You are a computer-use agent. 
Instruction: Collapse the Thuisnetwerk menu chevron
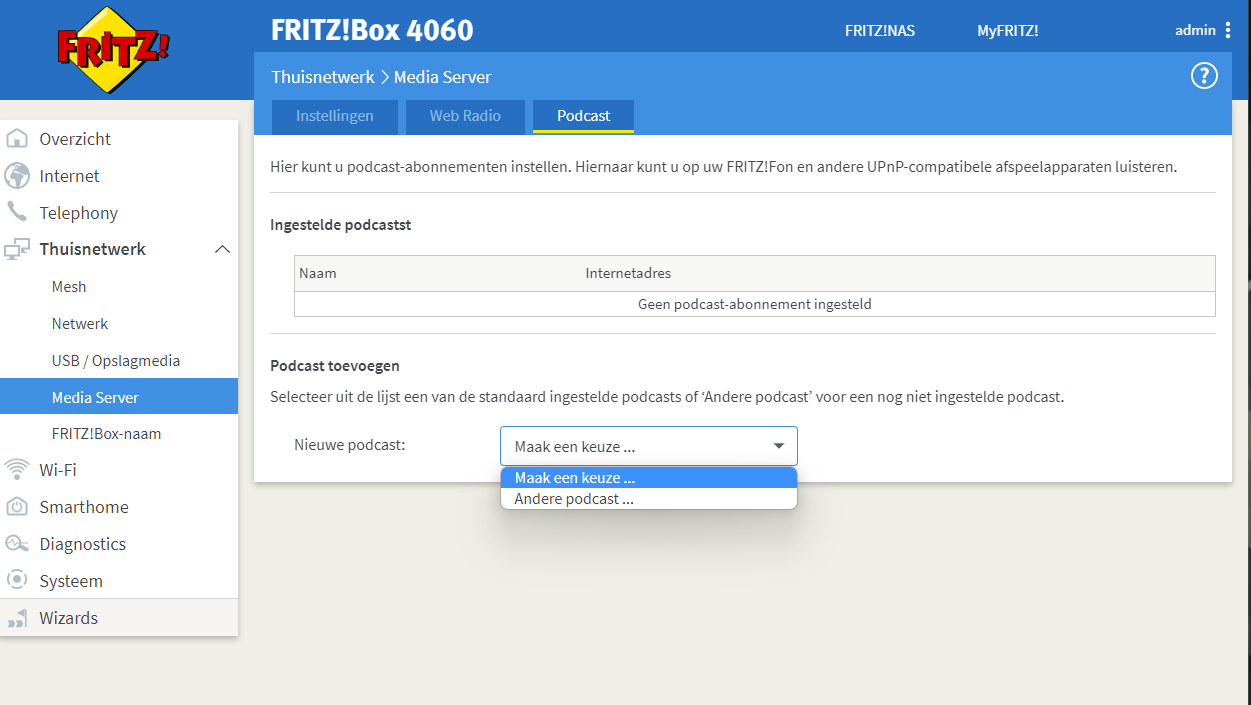coord(222,249)
